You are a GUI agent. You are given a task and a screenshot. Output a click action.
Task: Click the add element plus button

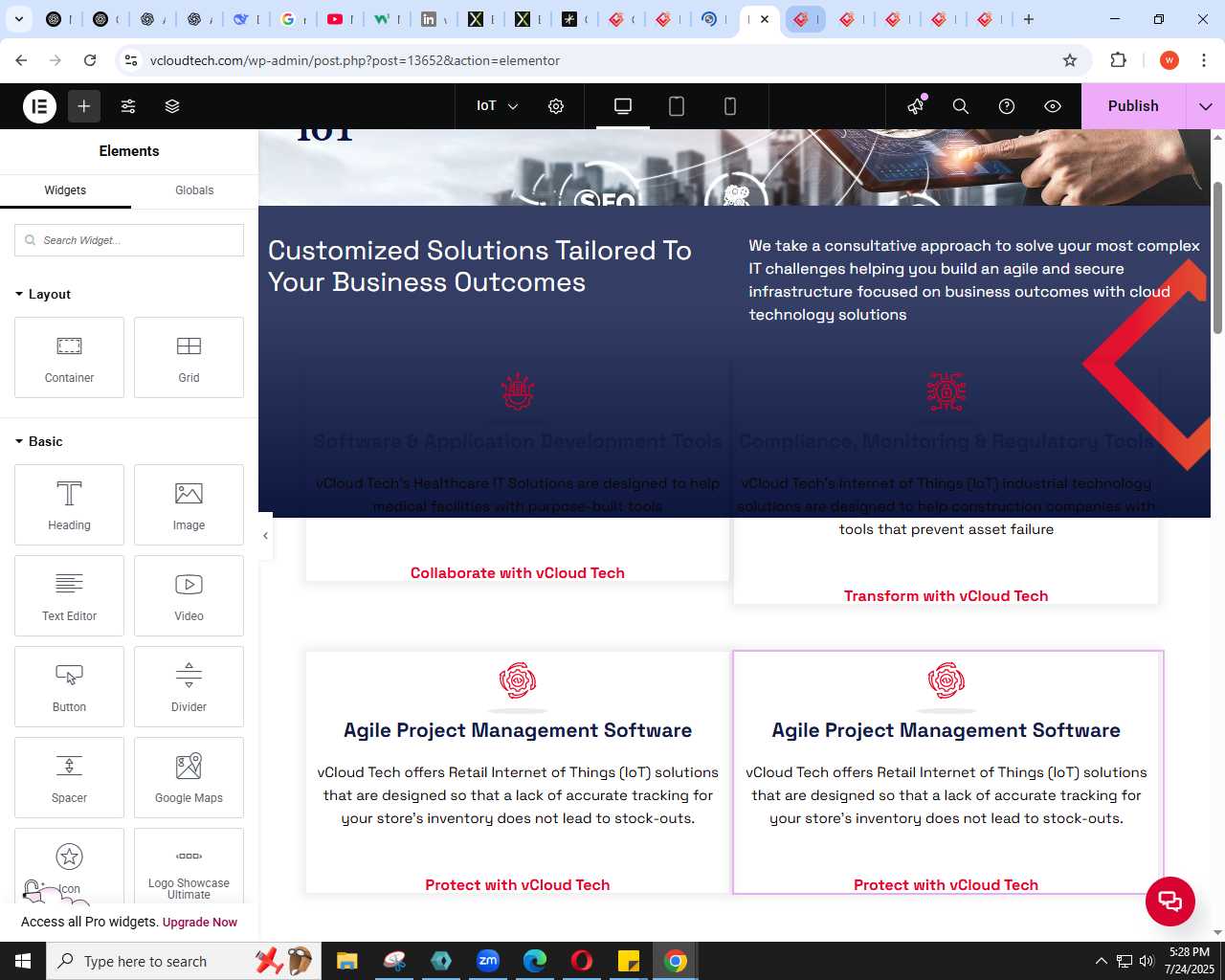point(84,106)
